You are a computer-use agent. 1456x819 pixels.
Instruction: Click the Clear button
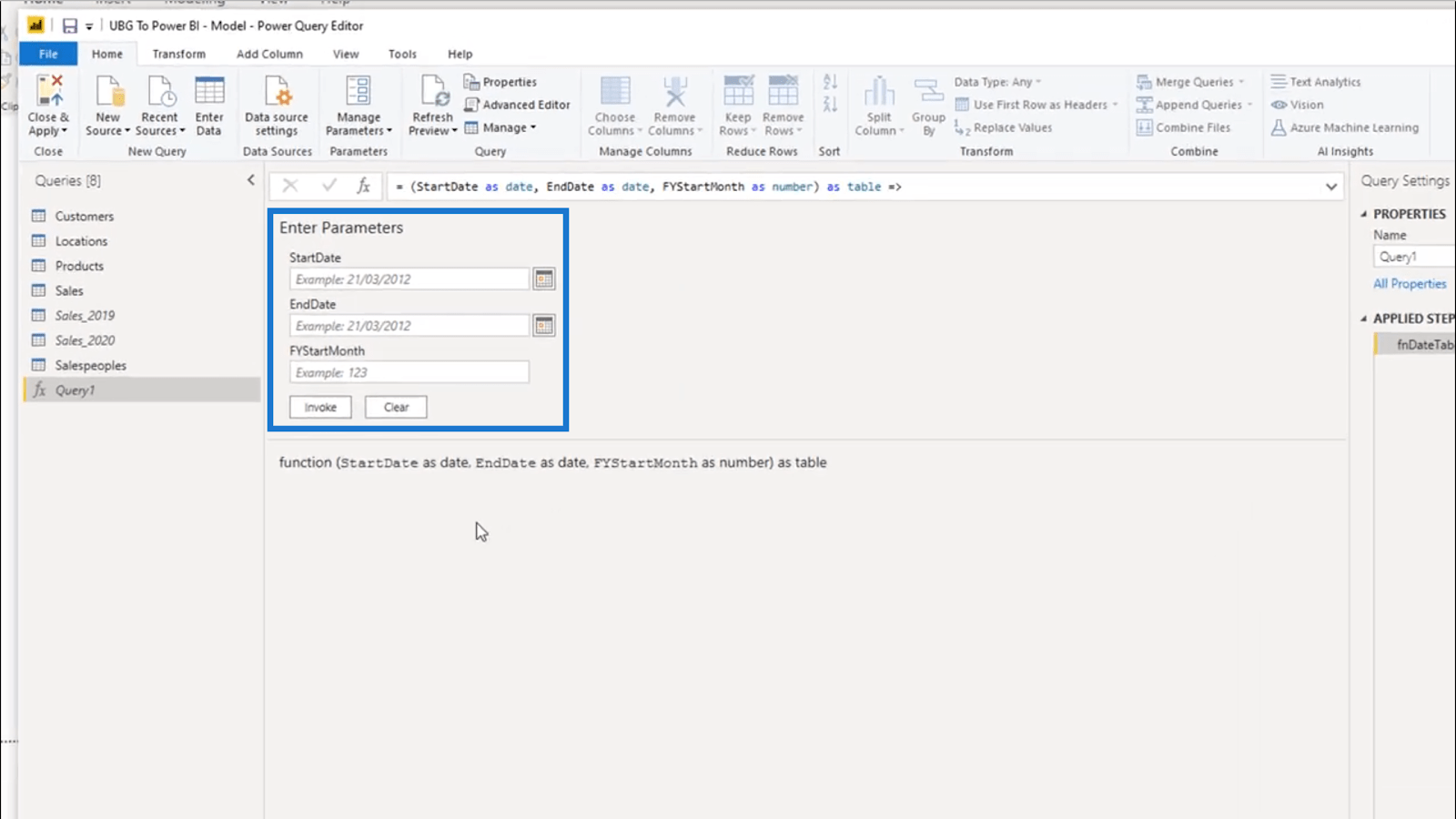coord(396,407)
